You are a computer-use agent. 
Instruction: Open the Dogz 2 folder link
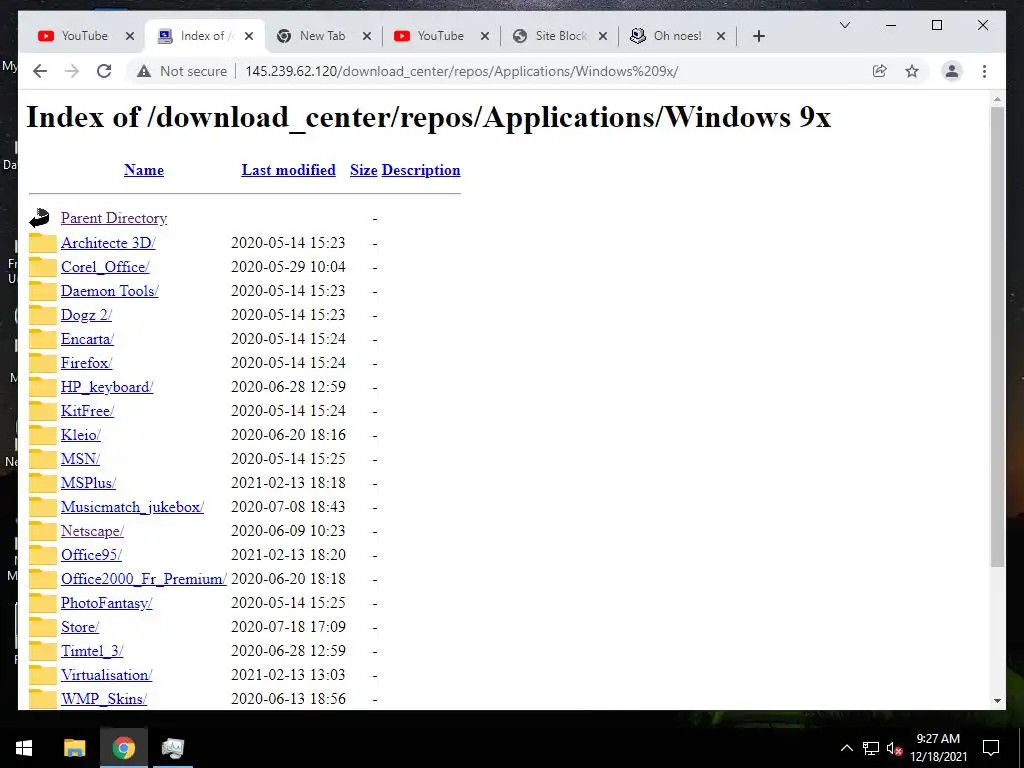86,315
